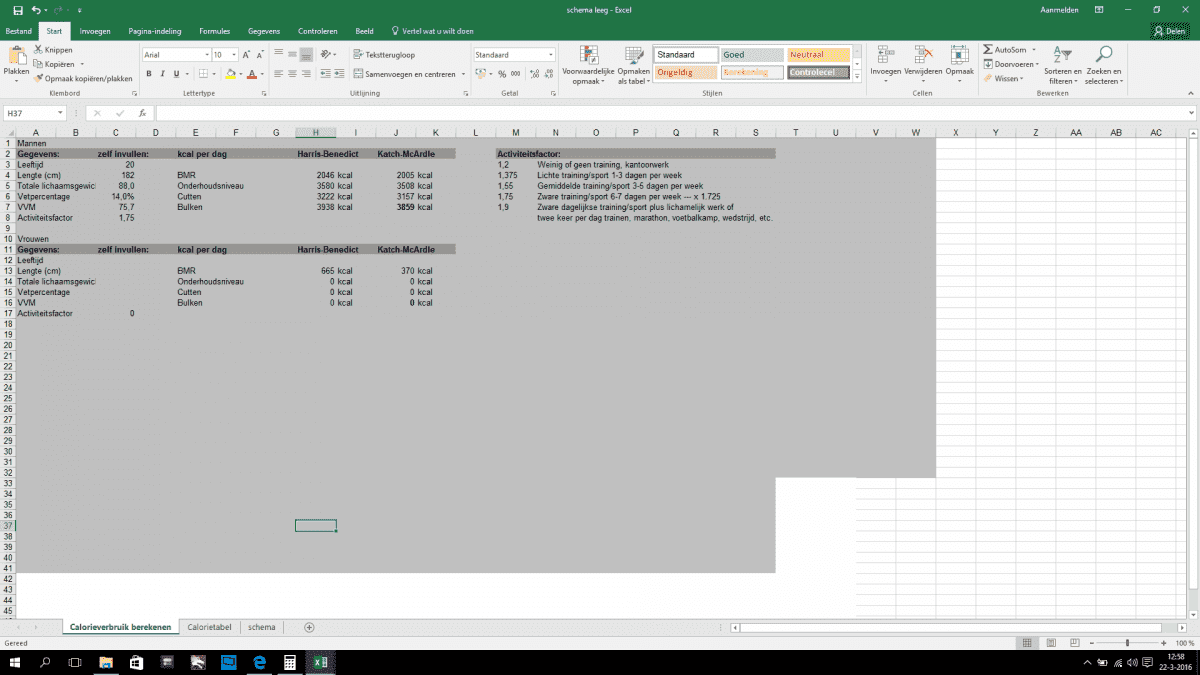Open the font size dropdown
1200x675 pixels.
click(234, 55)
